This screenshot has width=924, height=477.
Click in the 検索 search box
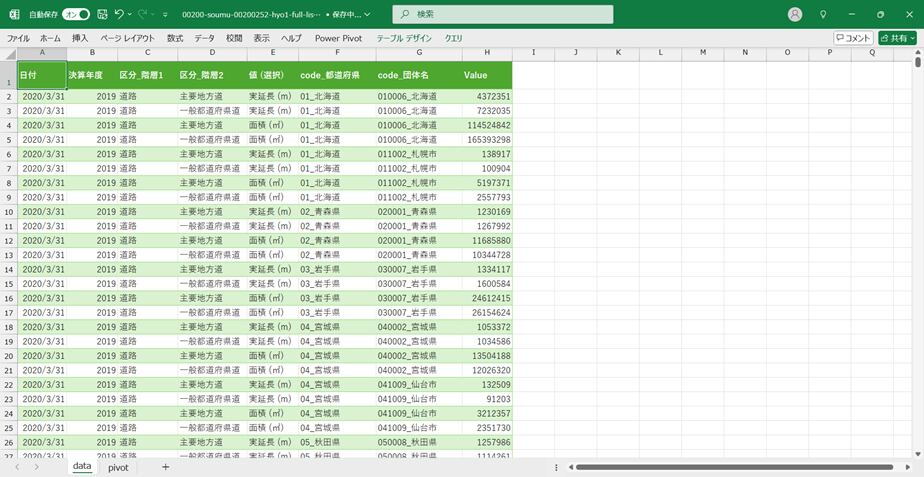pyautogui.click(x=503, y=14)
